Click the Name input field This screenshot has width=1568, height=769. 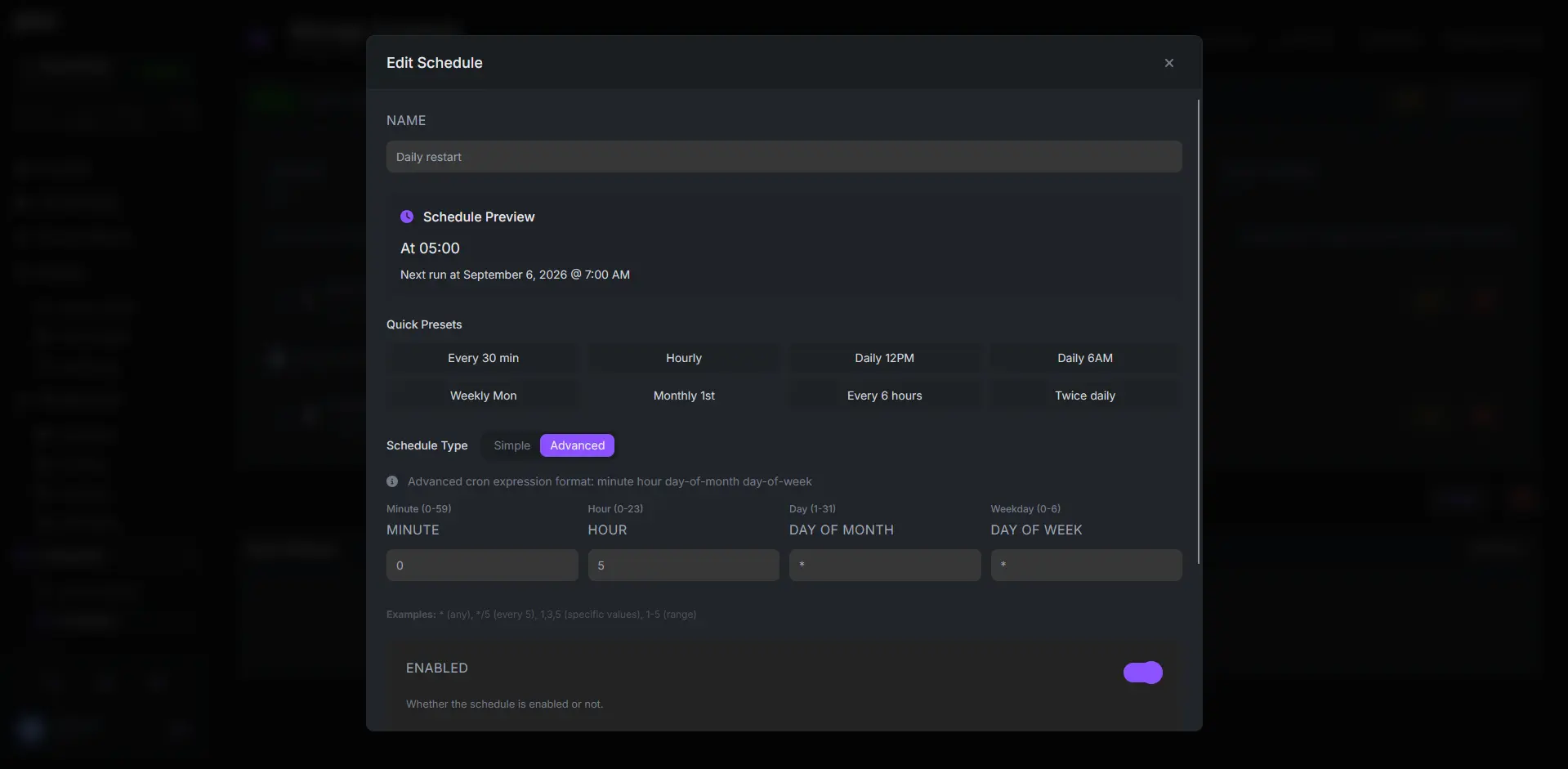coord(784,157)
